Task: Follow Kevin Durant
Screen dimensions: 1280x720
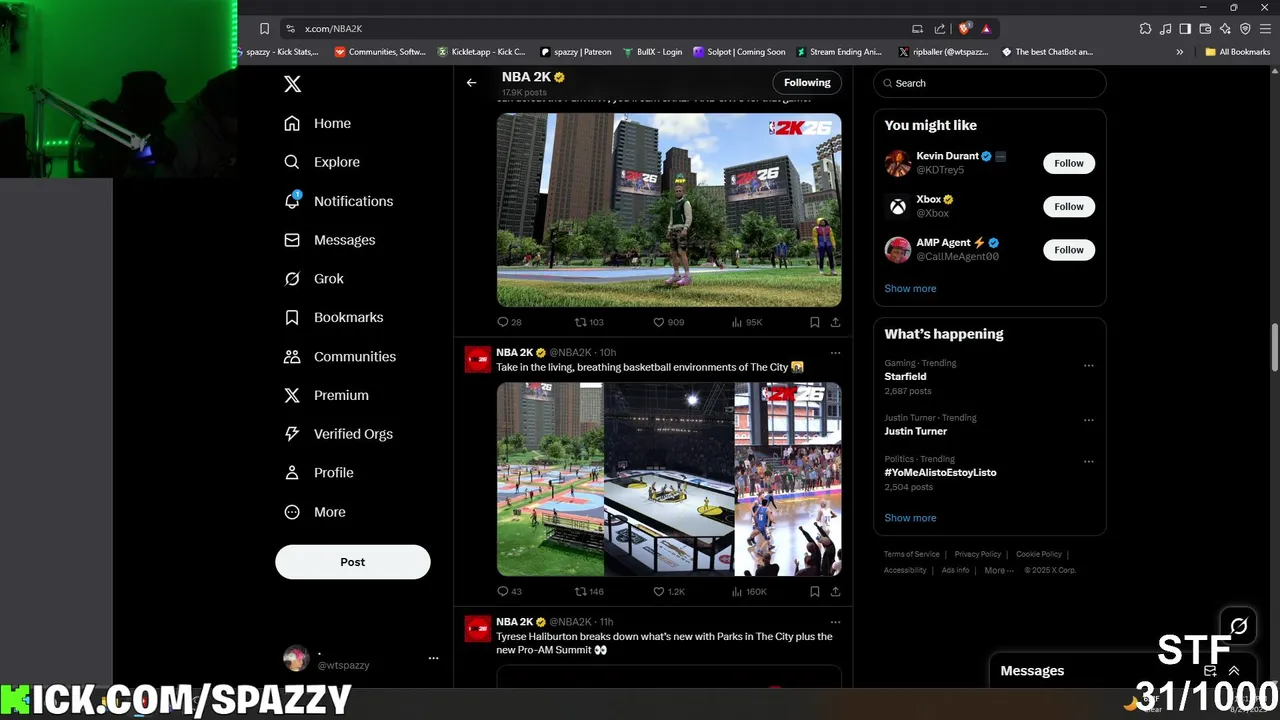Action: click(1069, 163)
